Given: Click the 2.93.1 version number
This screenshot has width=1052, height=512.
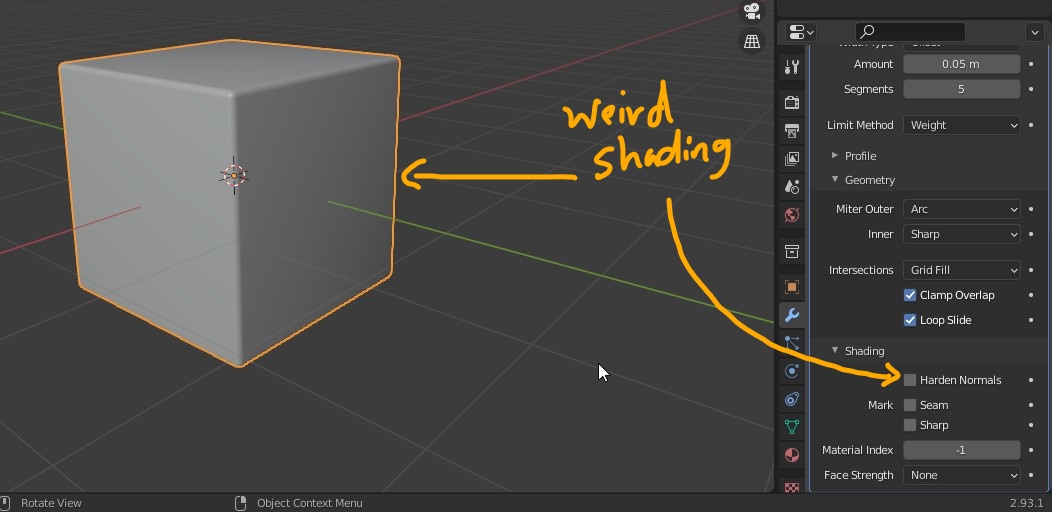Looking at the screenshot, I should [x=1027, y=503].
